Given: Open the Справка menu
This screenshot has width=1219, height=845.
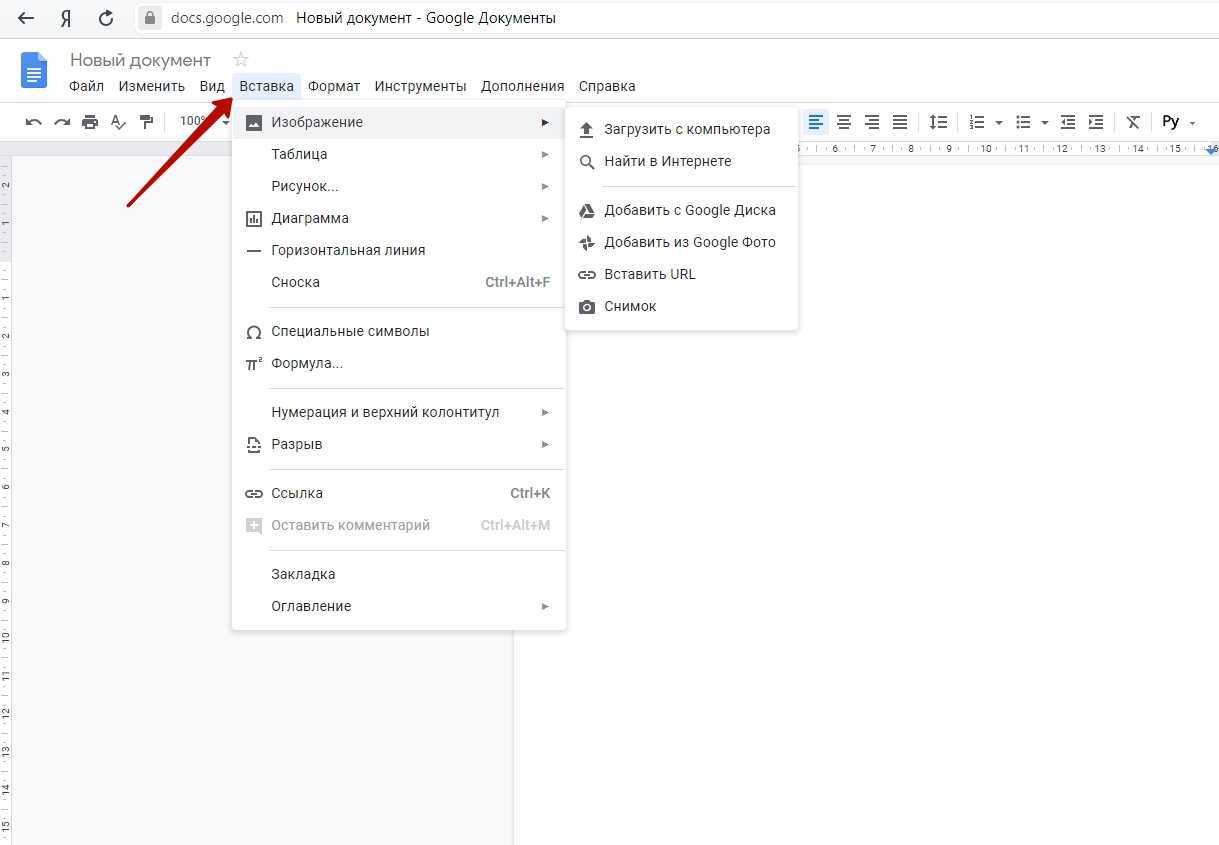Looking at the screenshot, I should tap(607, 86).
